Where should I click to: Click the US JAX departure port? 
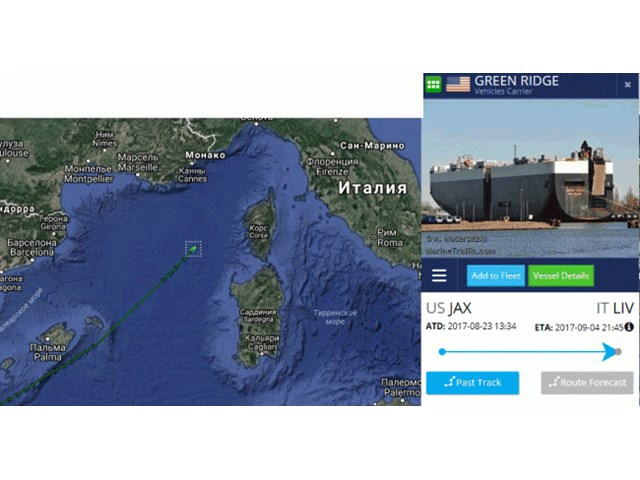(x=449, y=309)
